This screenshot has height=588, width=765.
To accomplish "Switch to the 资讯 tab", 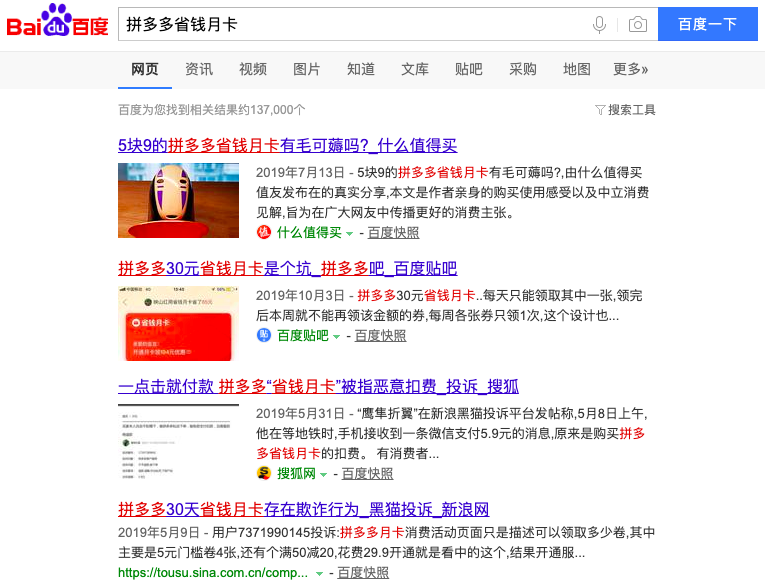I will (199, 69).
